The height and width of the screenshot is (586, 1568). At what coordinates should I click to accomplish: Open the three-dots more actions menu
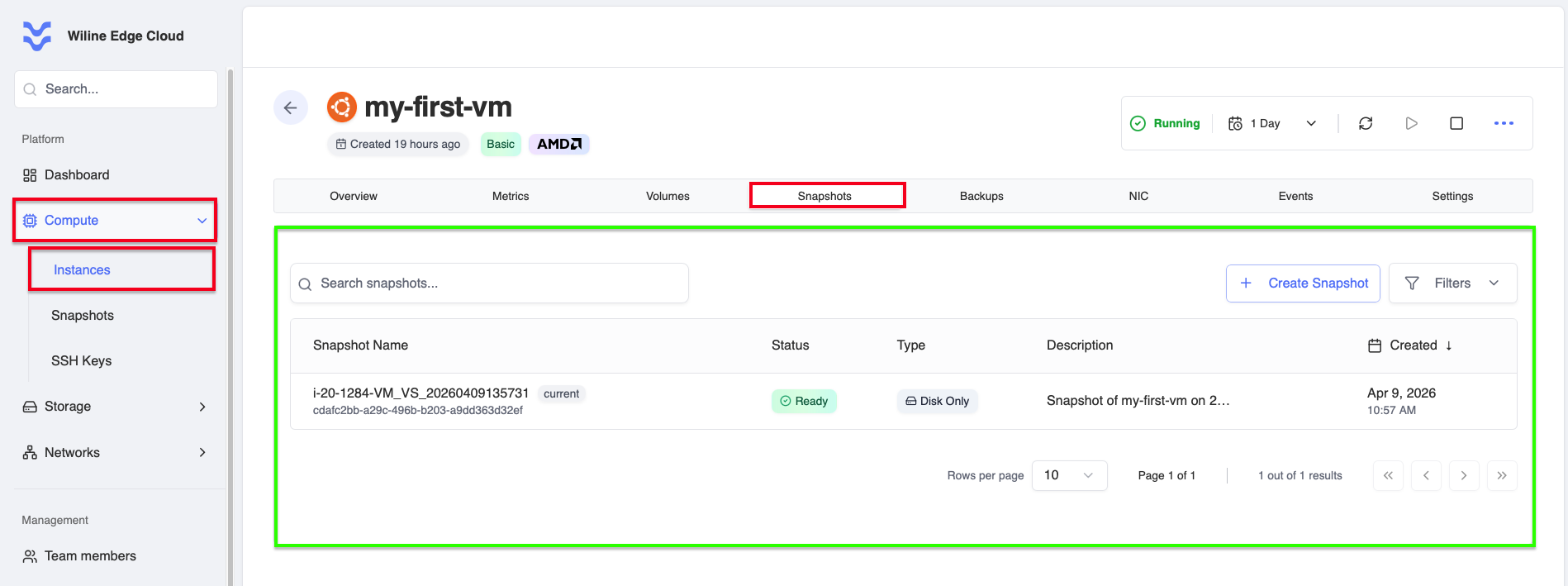[x=1504, y=123]
